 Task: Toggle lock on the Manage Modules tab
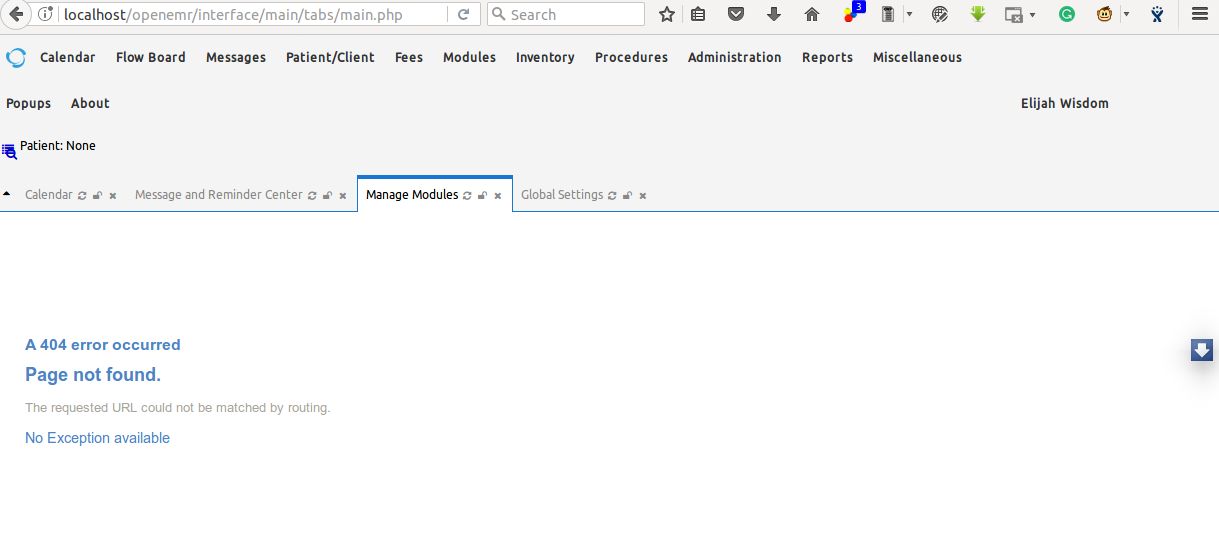pyautogui.click(x=482, y=196)
